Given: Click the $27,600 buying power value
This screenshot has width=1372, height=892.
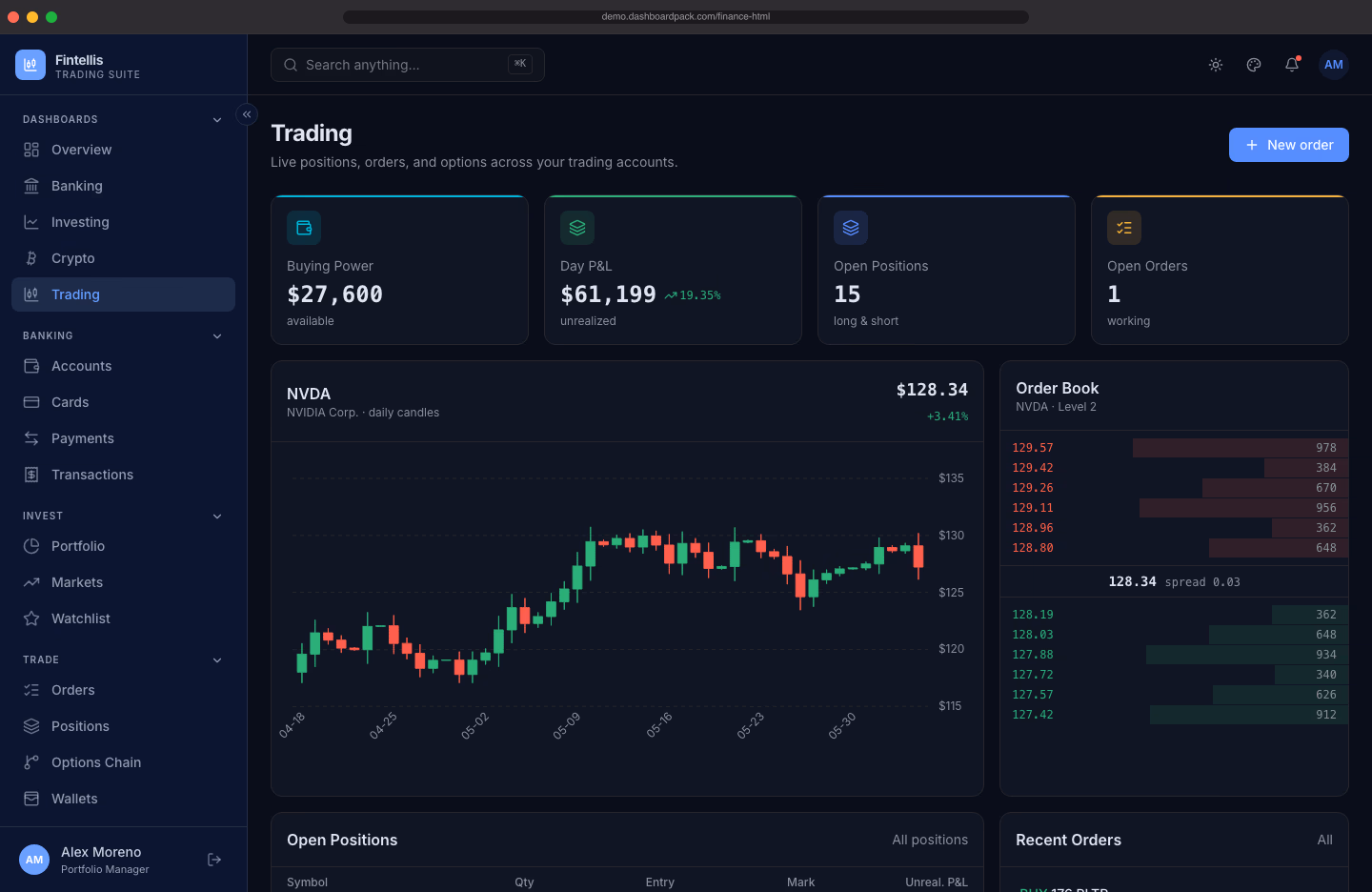Looking at the screenshot, I should click(x=334, y=294).
